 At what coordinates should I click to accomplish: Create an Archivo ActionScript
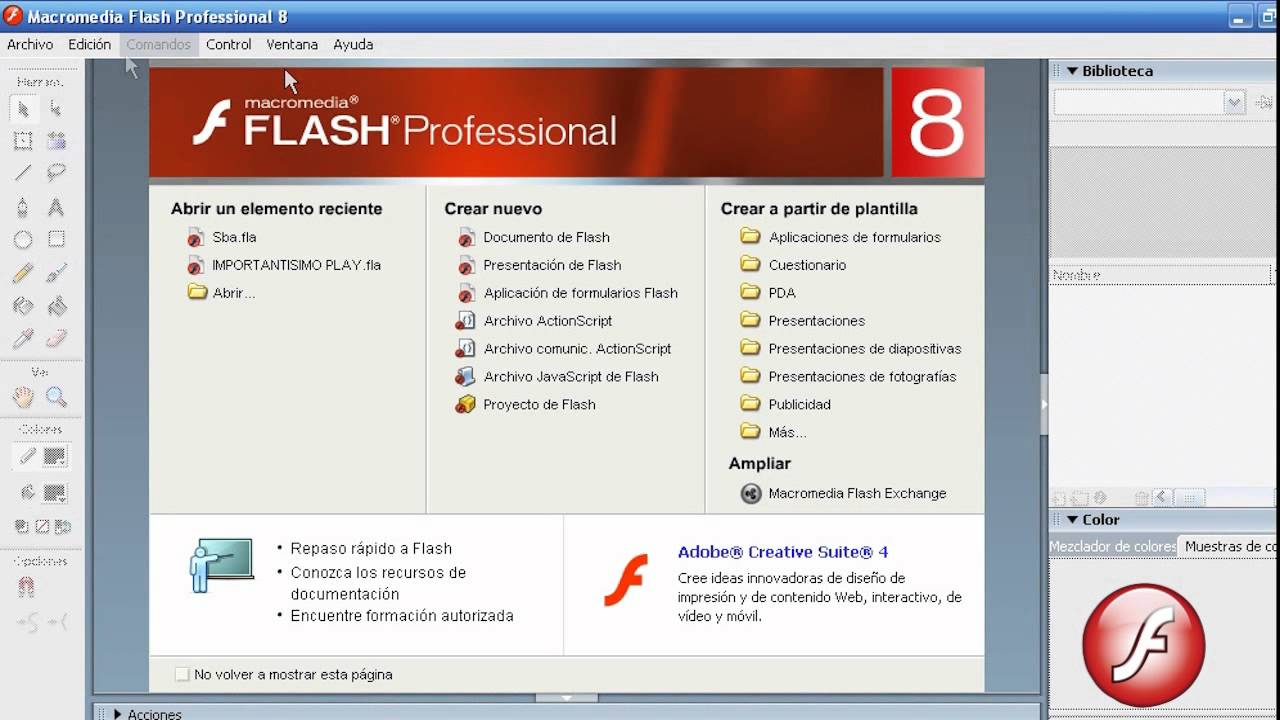click(547, 321)
